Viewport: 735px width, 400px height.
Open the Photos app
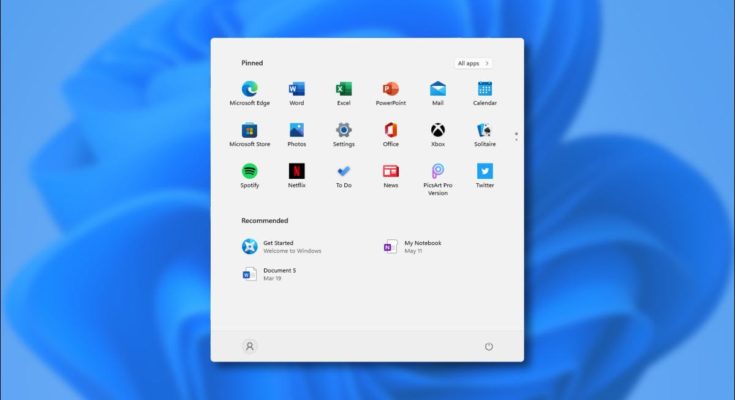[296, 131]
